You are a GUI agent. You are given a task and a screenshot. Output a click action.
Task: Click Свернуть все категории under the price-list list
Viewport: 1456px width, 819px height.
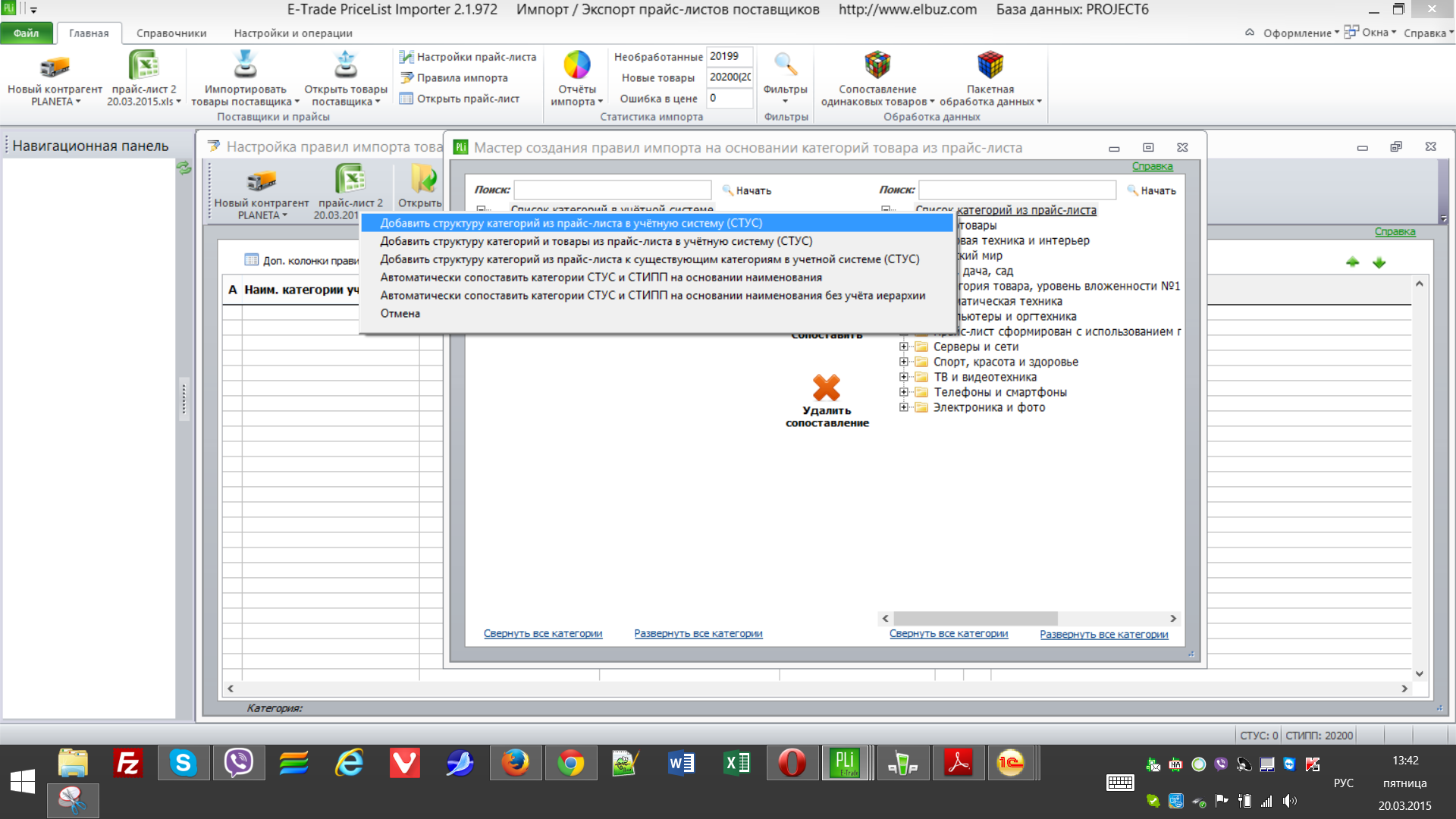[949, 634]
